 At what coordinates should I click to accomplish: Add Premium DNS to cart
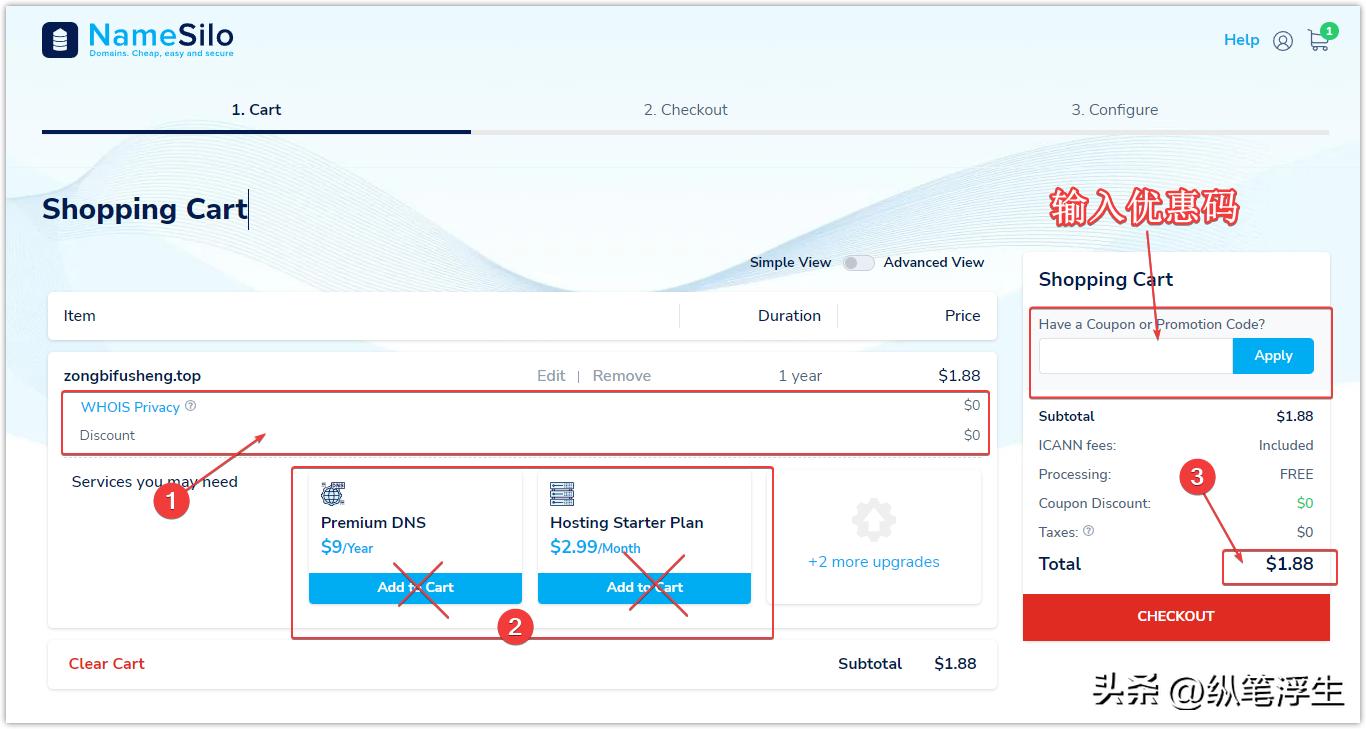[x=415, y=588]
